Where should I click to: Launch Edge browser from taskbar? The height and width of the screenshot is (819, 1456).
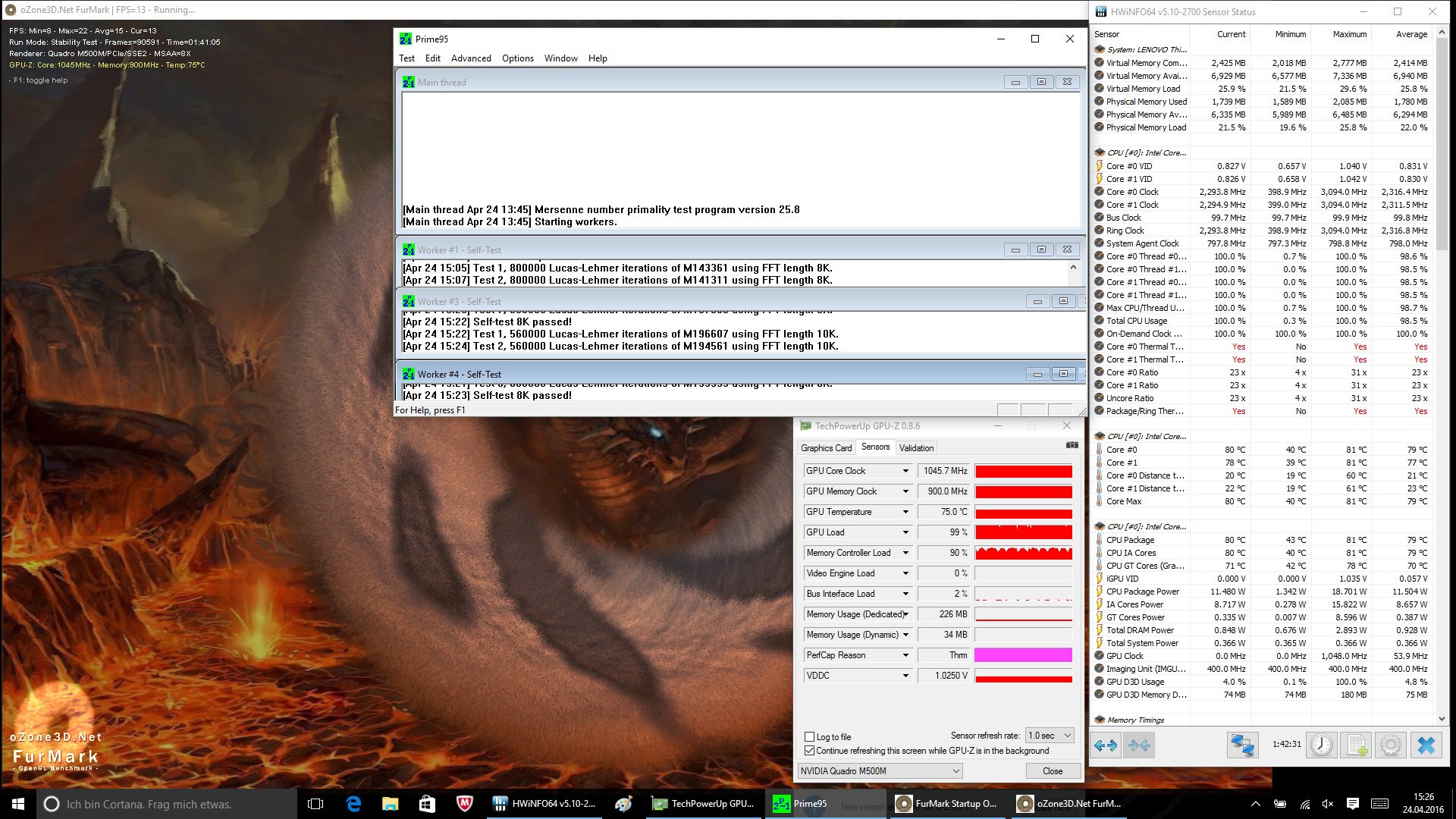click(x=353, y=804)
